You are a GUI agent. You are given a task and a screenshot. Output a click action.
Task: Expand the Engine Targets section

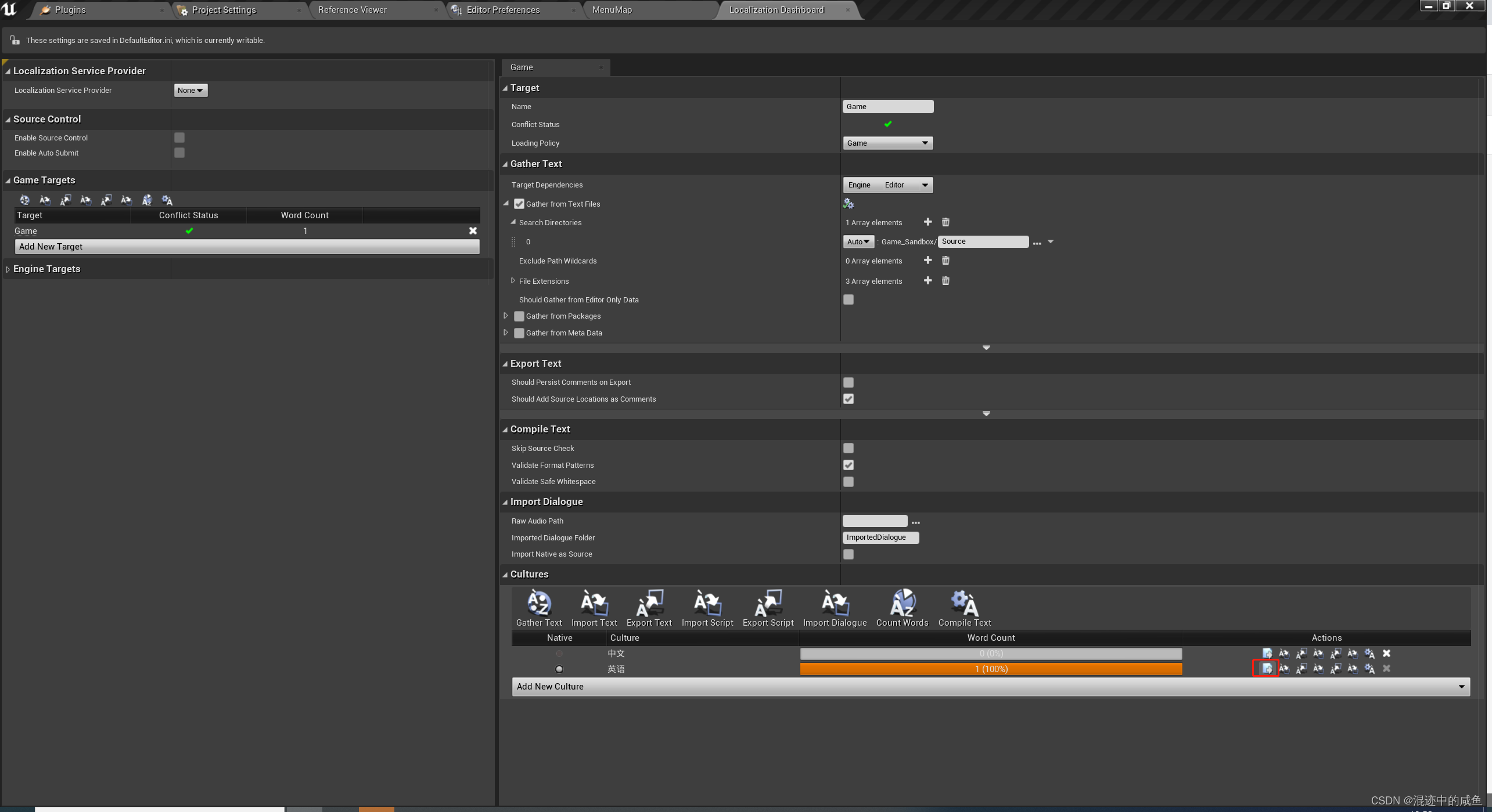coord(8,269)
